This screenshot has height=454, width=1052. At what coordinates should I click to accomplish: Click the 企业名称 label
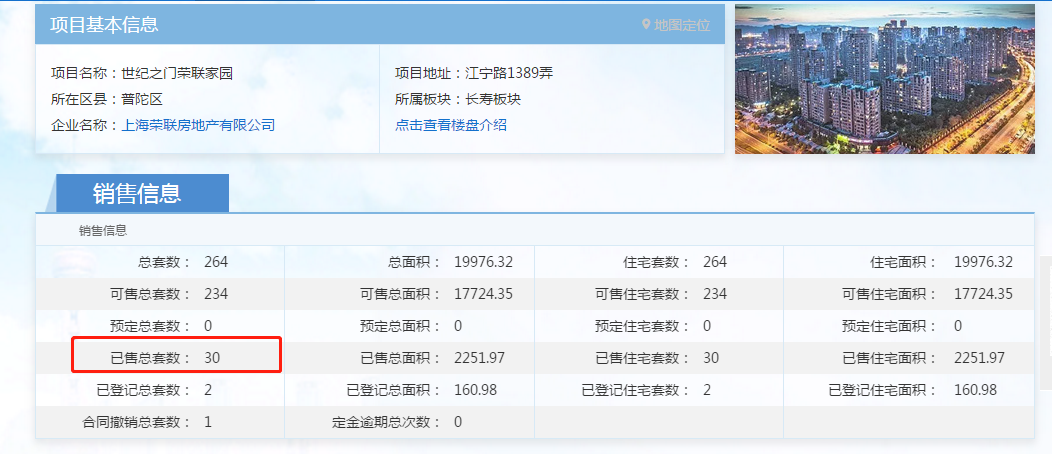85,125
